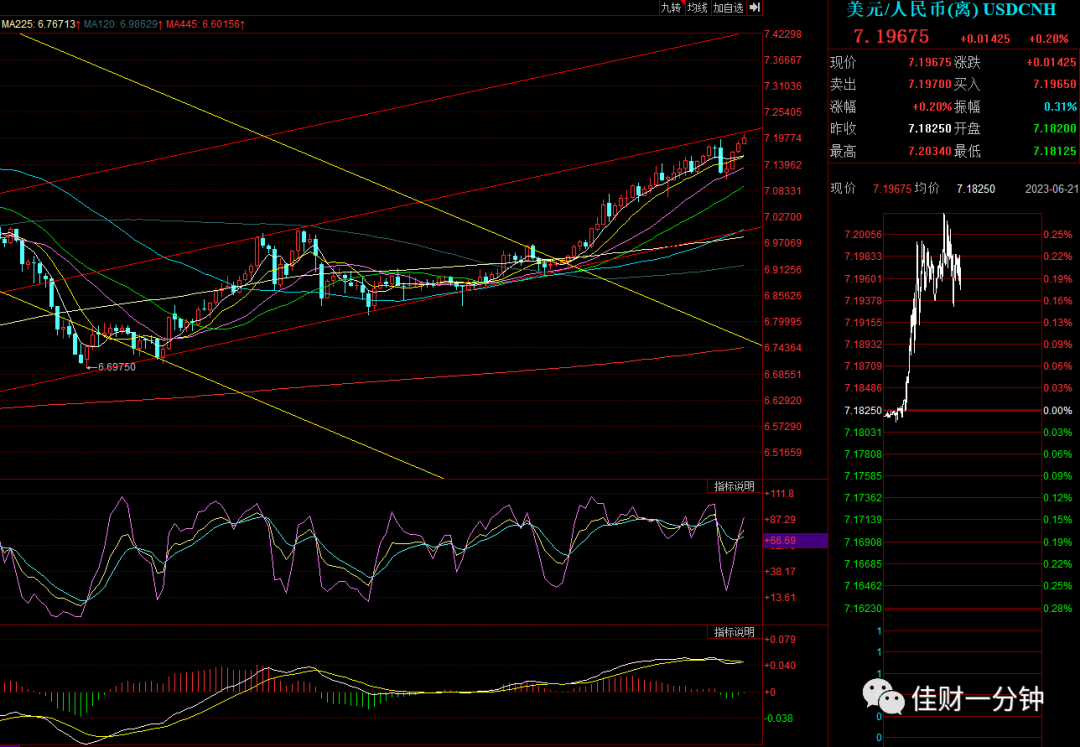Click the 最高 7.20340 quote value
This screenshot has height=747, width=1080.
point(930,151)
